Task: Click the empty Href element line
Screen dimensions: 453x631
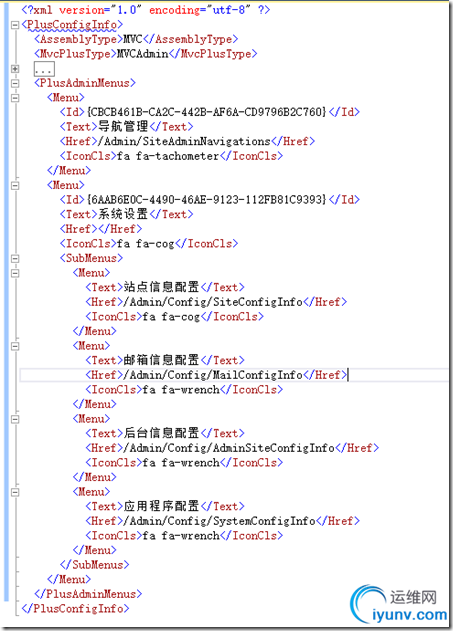Action: 101,229
